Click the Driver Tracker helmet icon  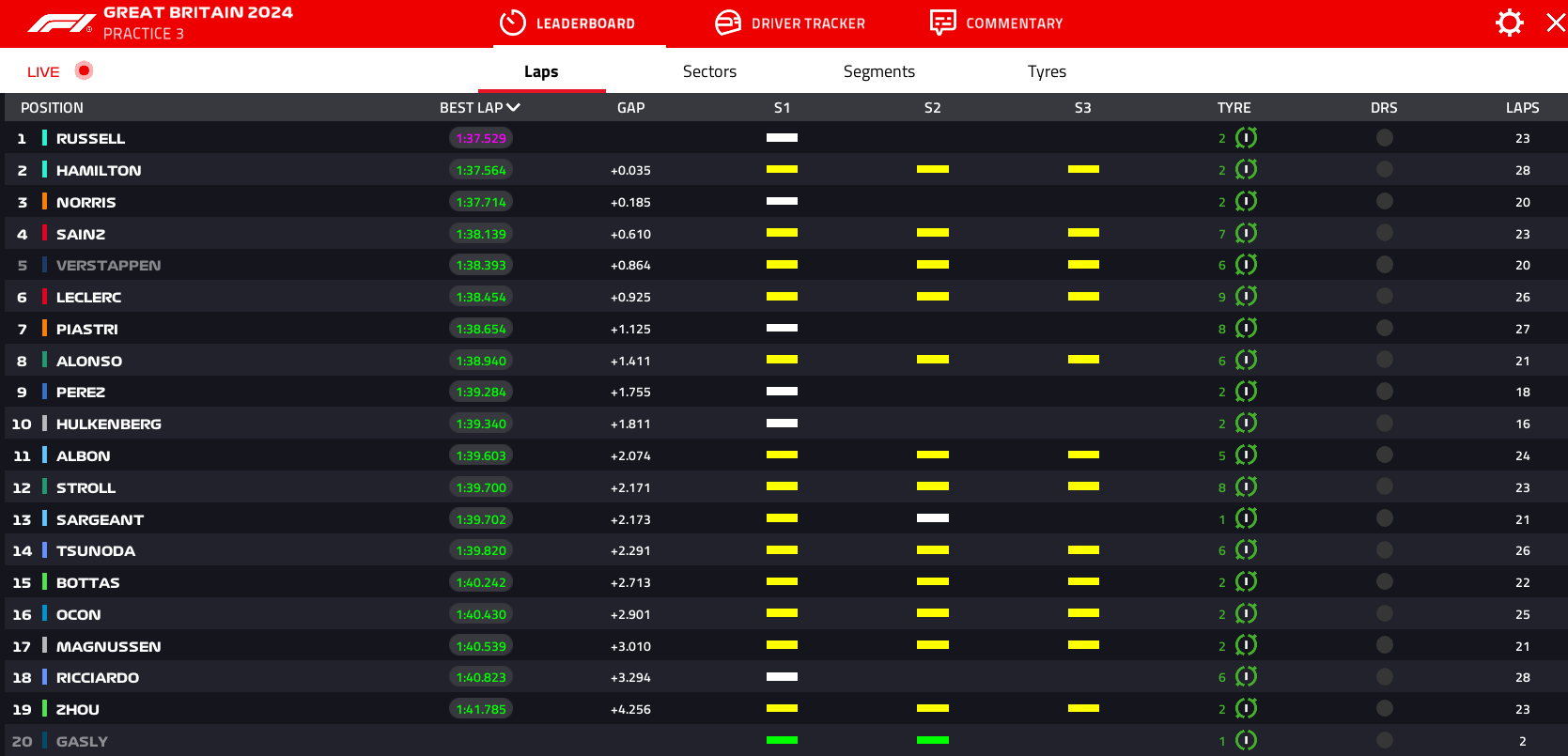(x=728, y=23)
